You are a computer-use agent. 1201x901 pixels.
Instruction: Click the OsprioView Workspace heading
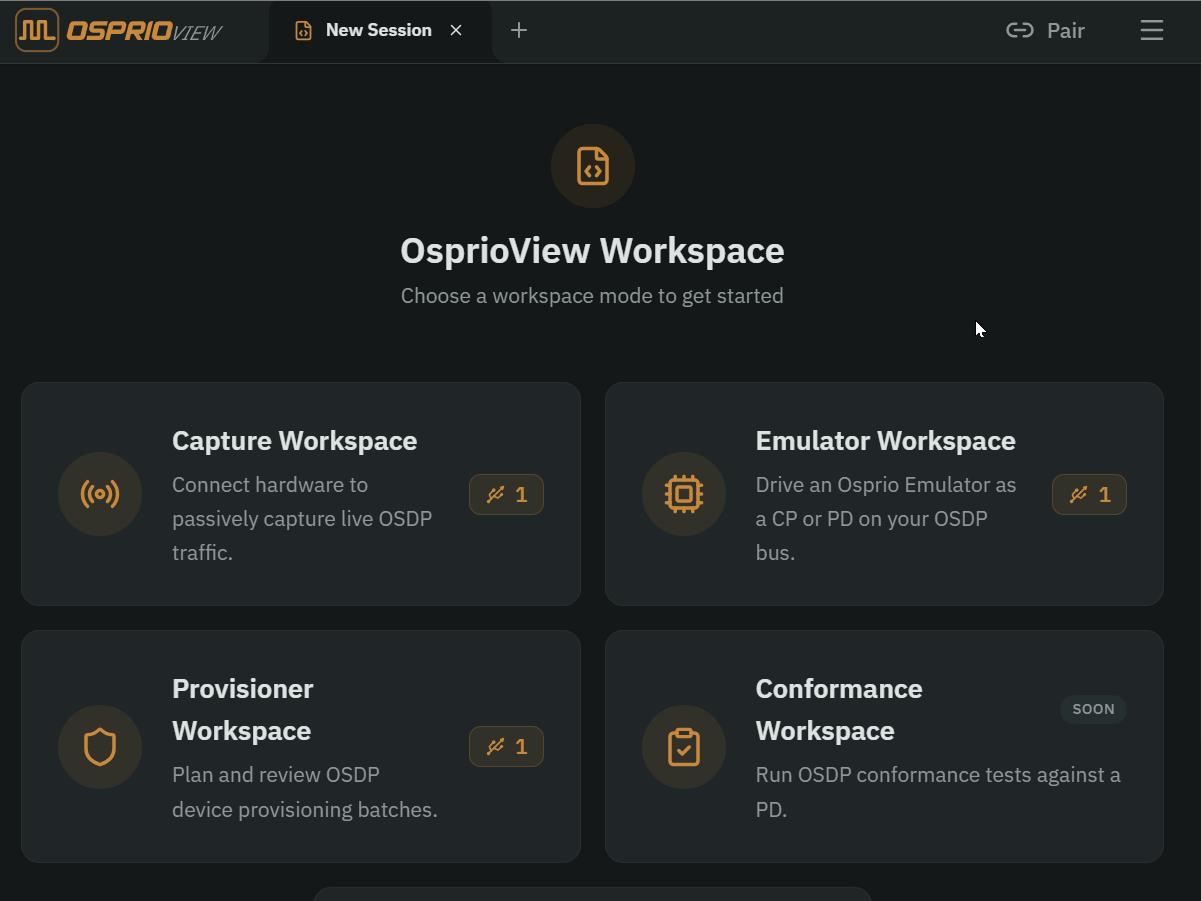592,251
